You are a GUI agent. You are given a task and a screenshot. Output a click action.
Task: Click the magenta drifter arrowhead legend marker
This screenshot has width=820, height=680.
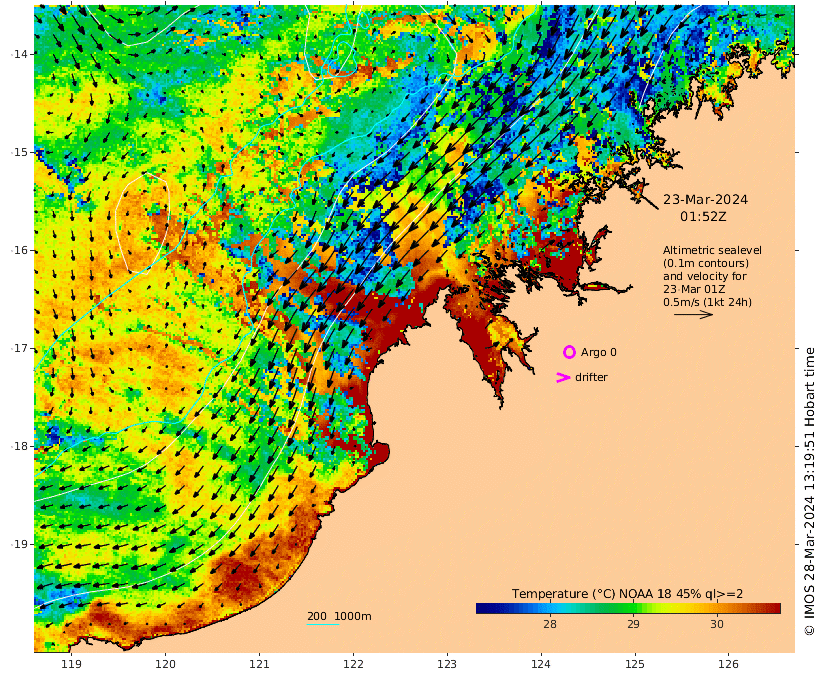[563, 377]
